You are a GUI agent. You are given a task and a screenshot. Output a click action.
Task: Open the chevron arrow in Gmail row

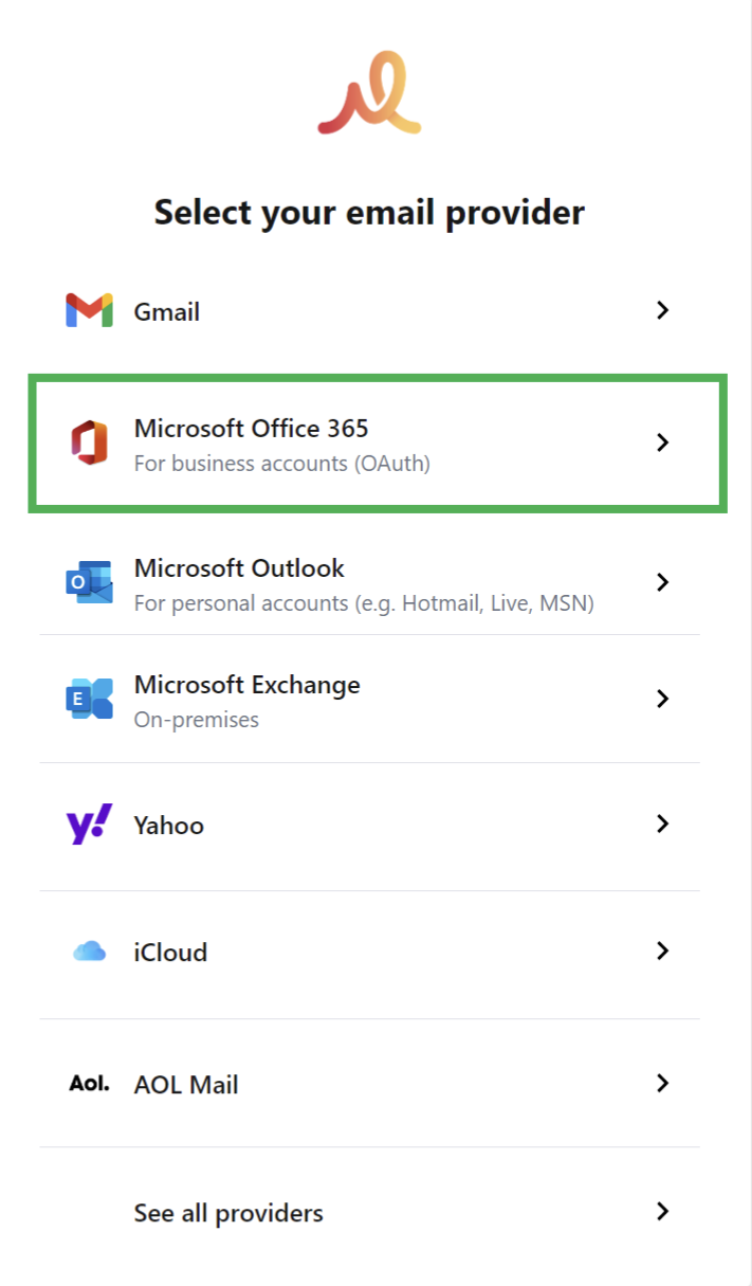662,310
